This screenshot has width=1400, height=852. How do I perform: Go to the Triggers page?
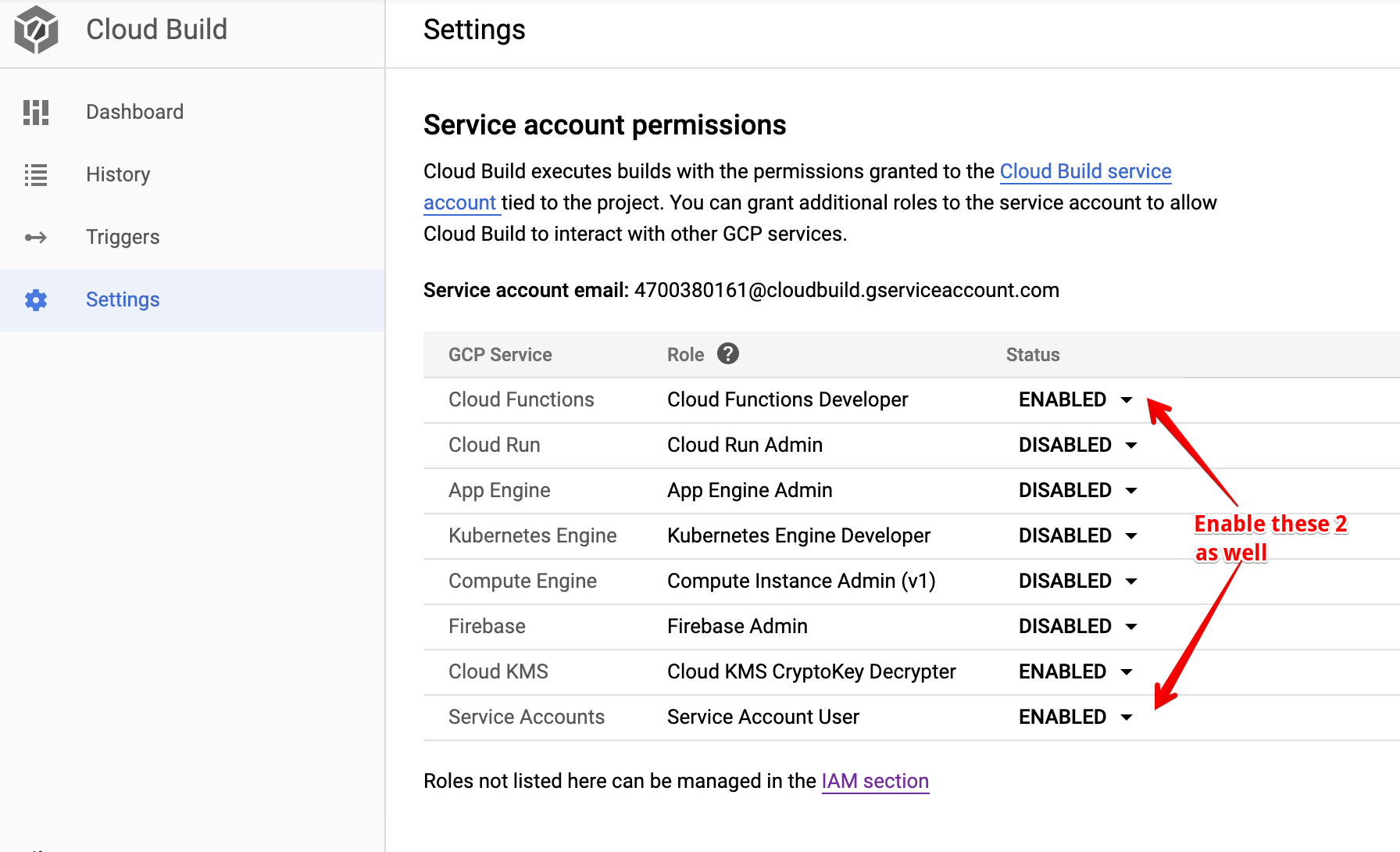coord(123,238)
